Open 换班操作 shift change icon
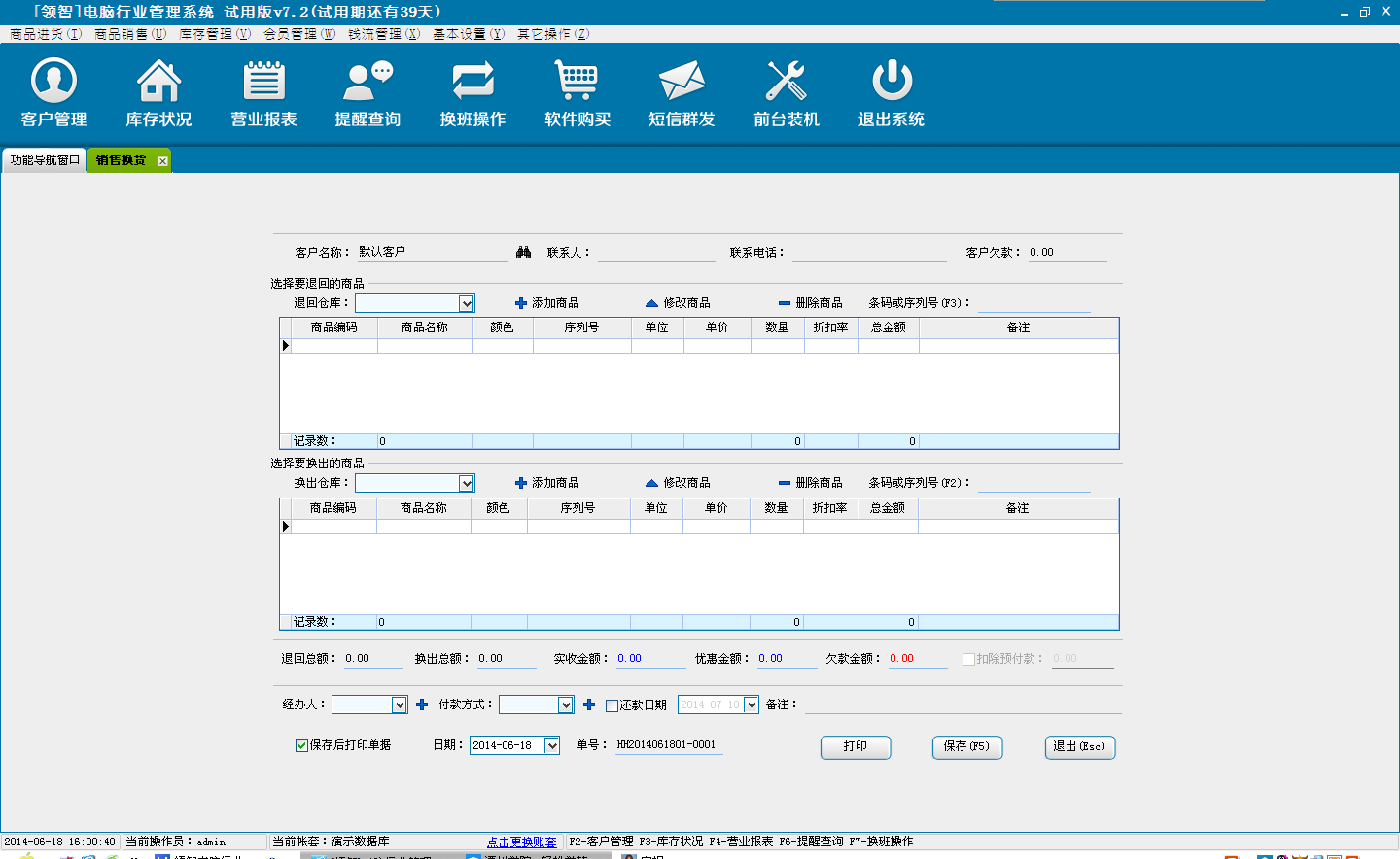 click(472, 82)
